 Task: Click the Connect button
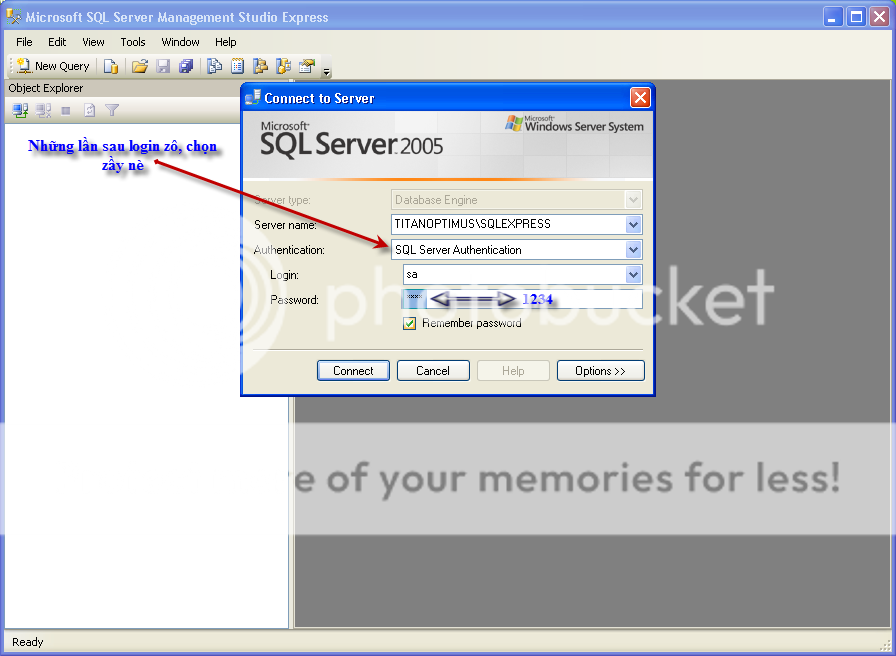(x=353, y=371)
